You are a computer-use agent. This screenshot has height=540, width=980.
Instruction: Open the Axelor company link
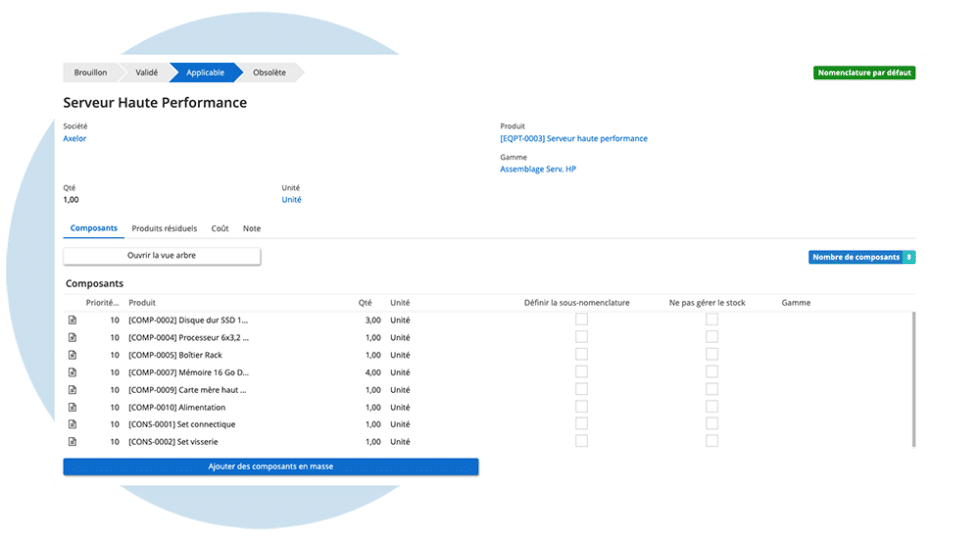point(75,139)
